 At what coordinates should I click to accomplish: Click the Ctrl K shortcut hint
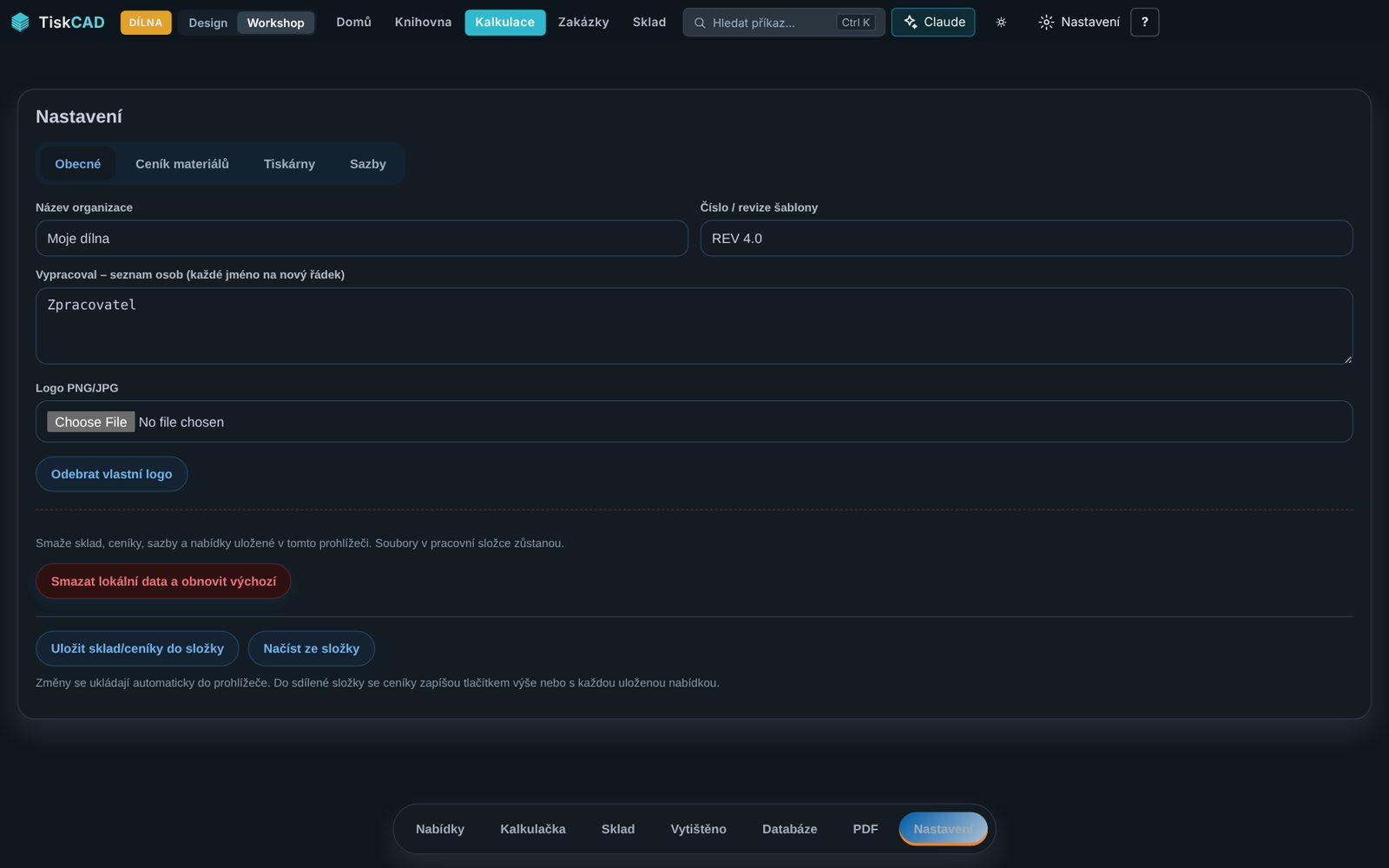856,23
